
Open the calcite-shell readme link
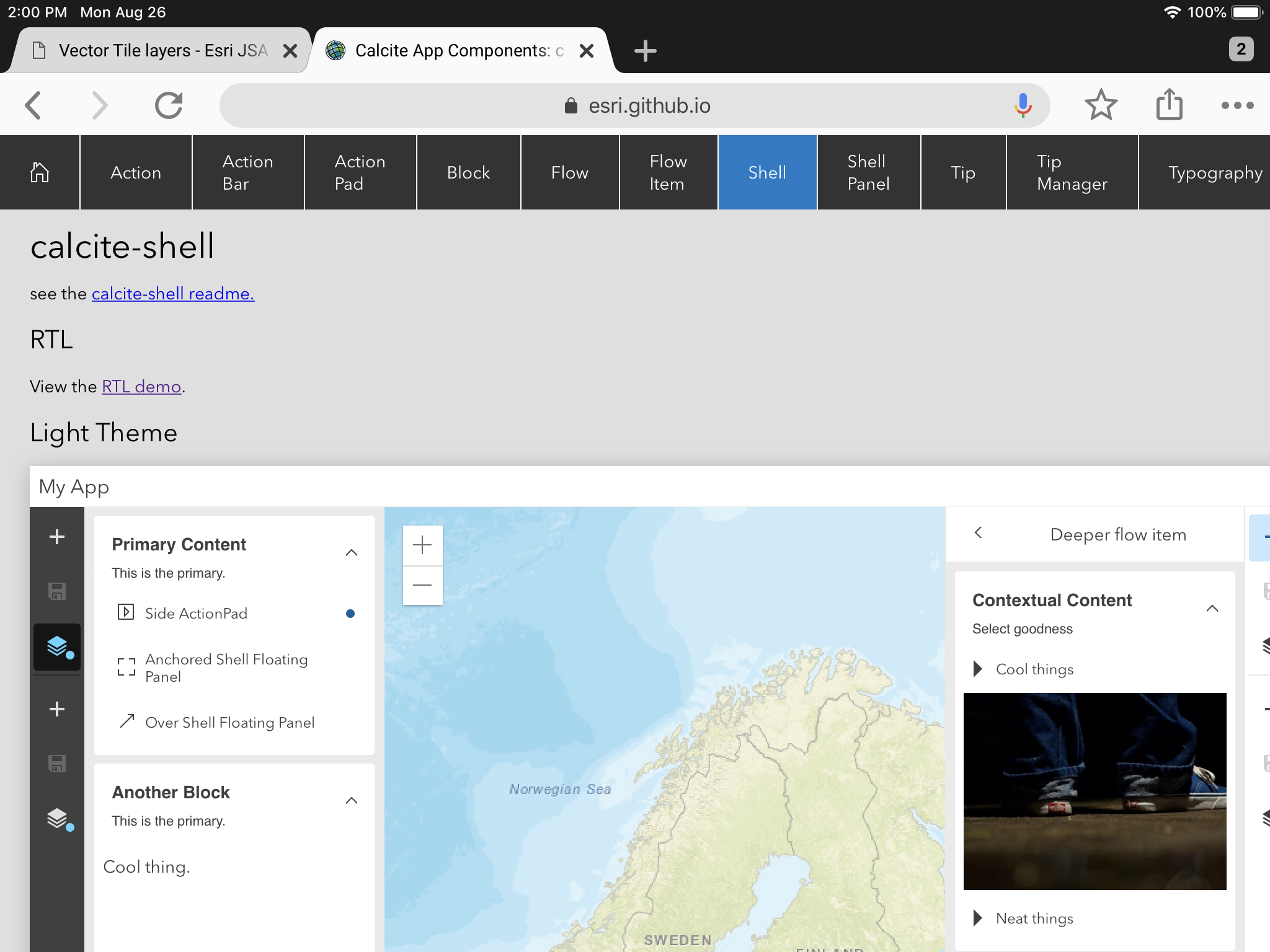(x=173, y=294)
